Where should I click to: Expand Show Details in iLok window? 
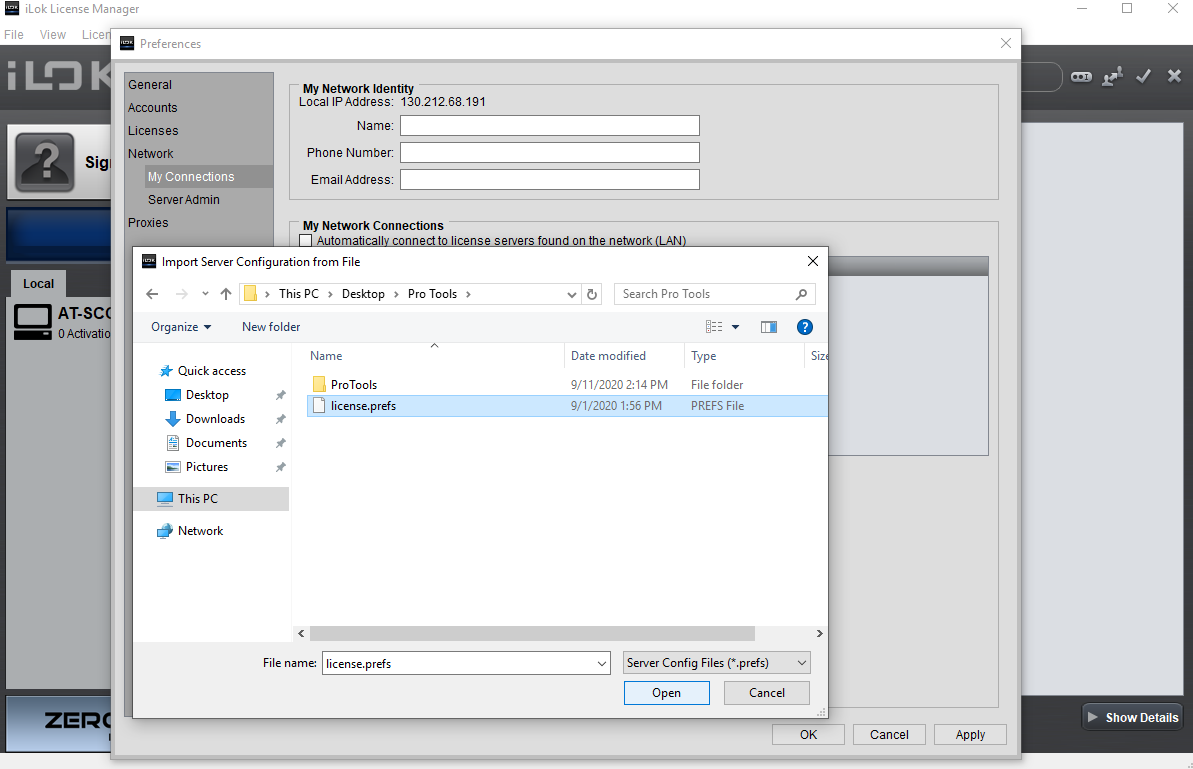click(1134, 717)
